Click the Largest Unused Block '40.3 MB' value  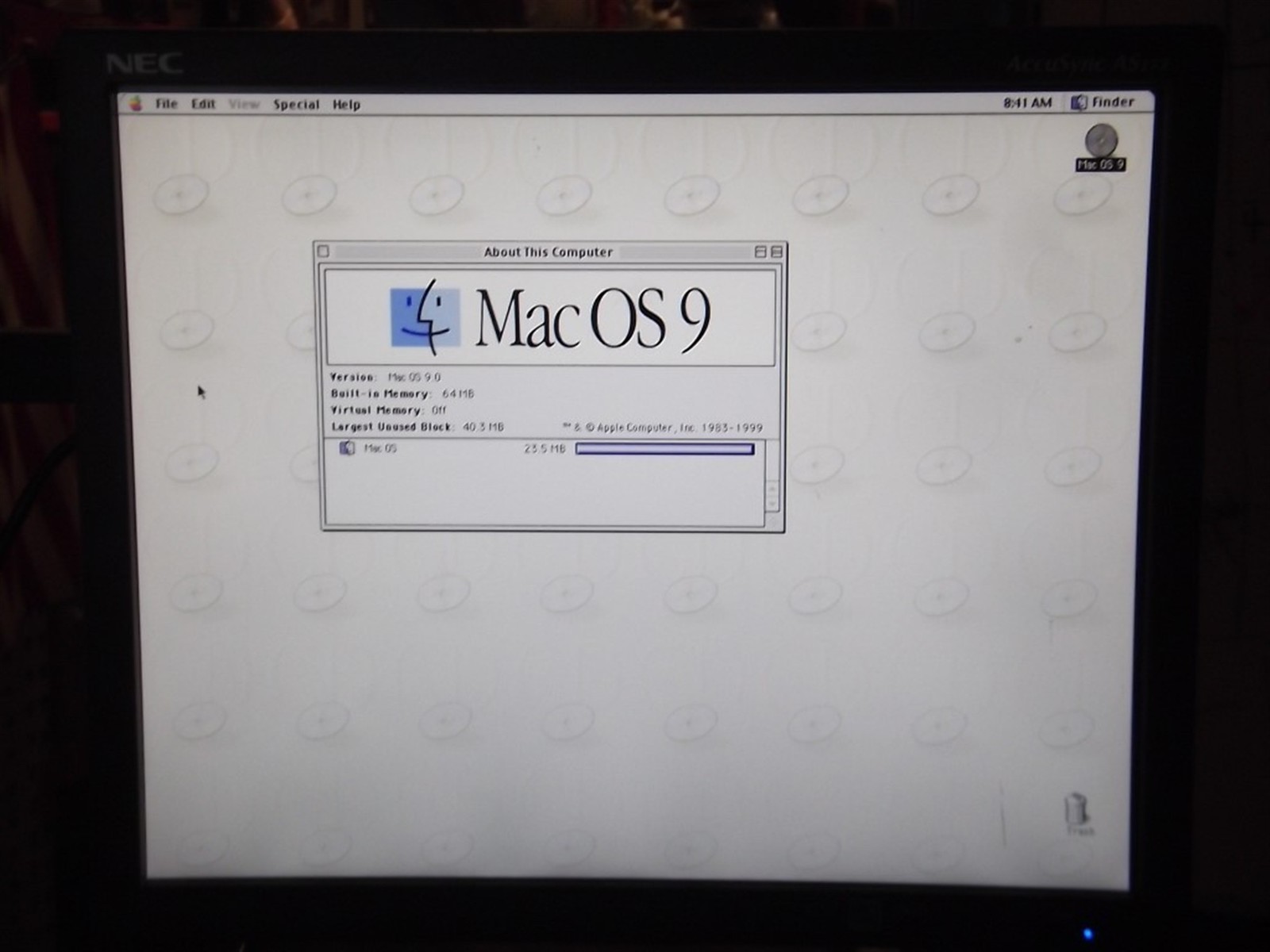(483, 427)
